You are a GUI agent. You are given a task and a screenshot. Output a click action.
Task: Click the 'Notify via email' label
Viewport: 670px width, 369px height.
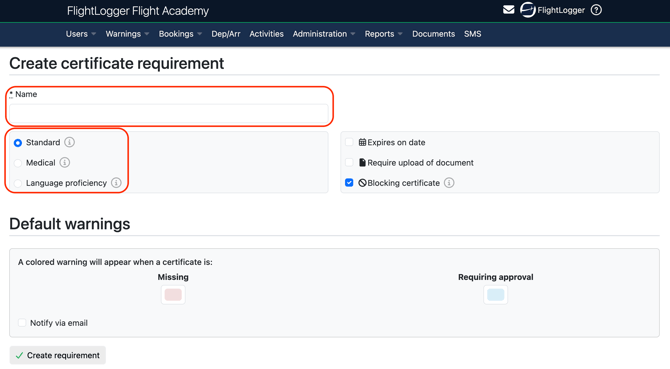(59, 323)
